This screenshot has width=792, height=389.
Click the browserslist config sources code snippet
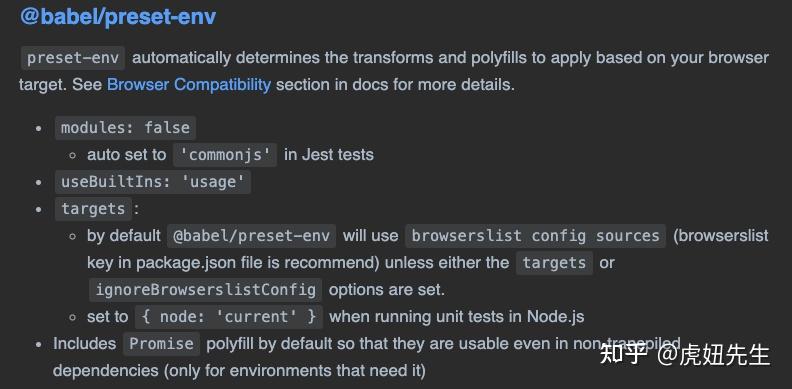pyautogui.click(x=535, y=236)
